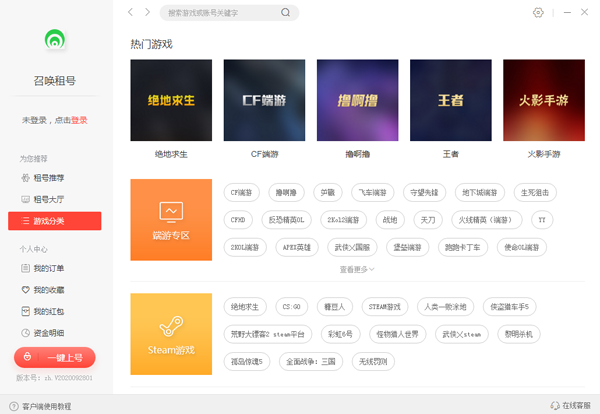600x414 pixels.
Task: Click the Steam游戏 logo tile
Action: click(171, 333)
